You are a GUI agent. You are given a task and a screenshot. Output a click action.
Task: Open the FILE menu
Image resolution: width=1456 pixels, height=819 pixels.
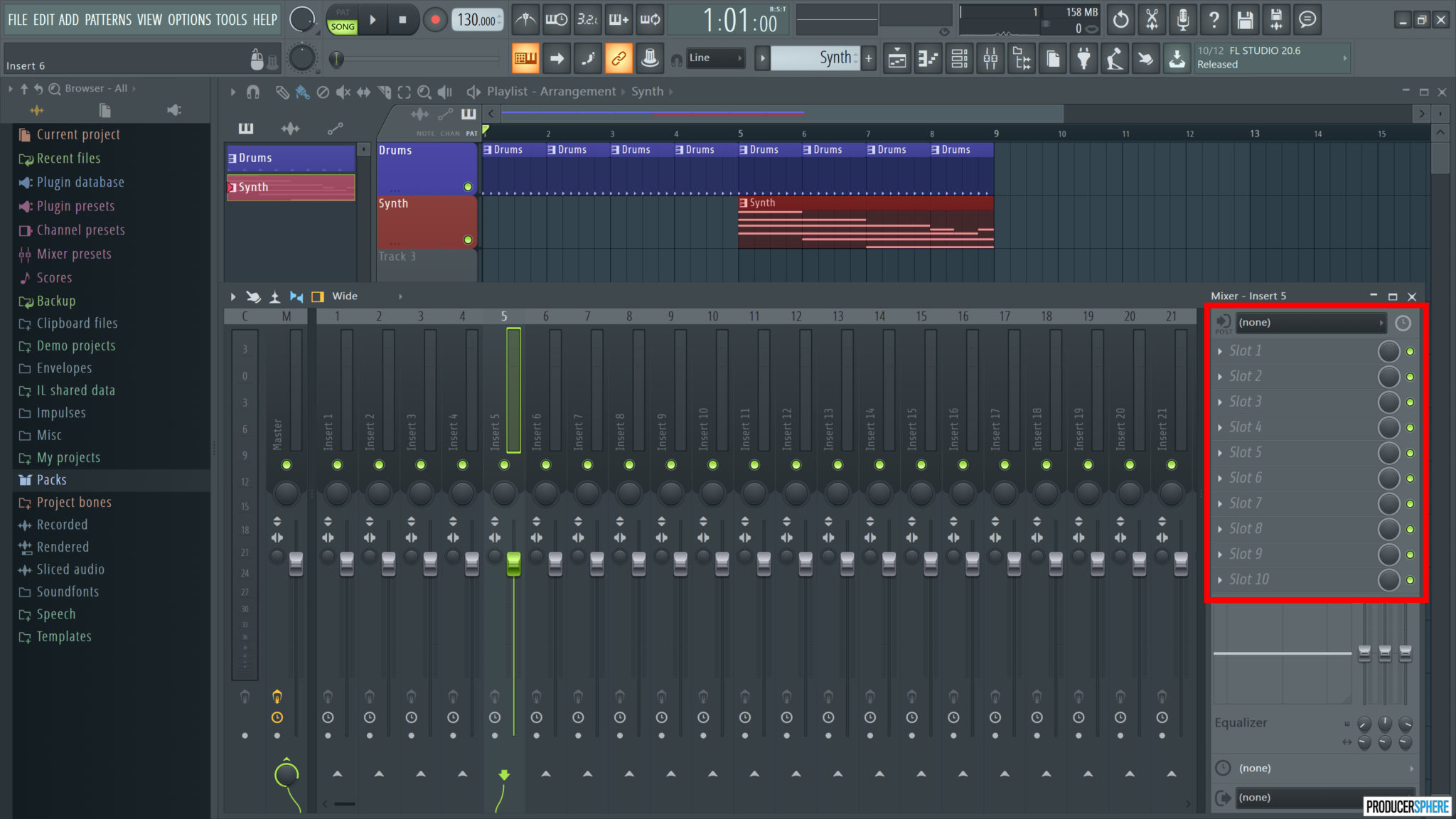pyautogui.click(x=18, y=20)
